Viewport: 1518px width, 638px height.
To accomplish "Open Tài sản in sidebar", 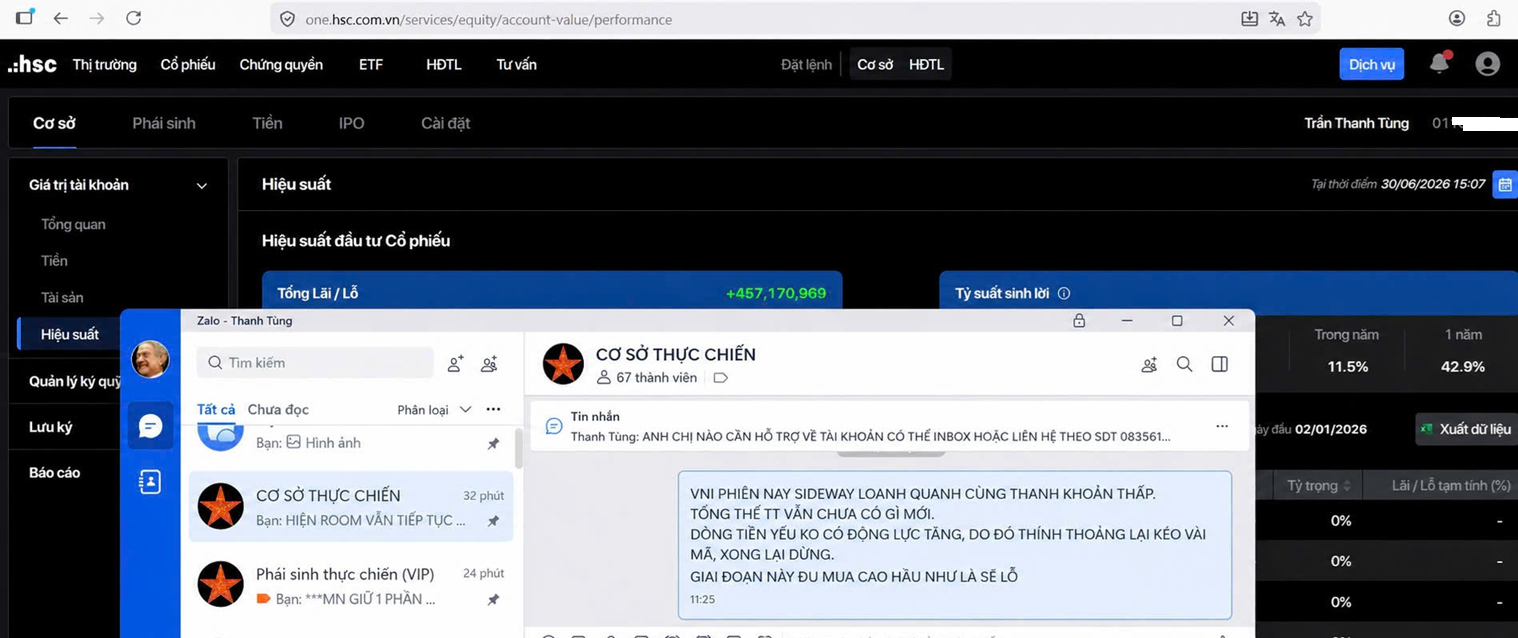I will [62, 297].
